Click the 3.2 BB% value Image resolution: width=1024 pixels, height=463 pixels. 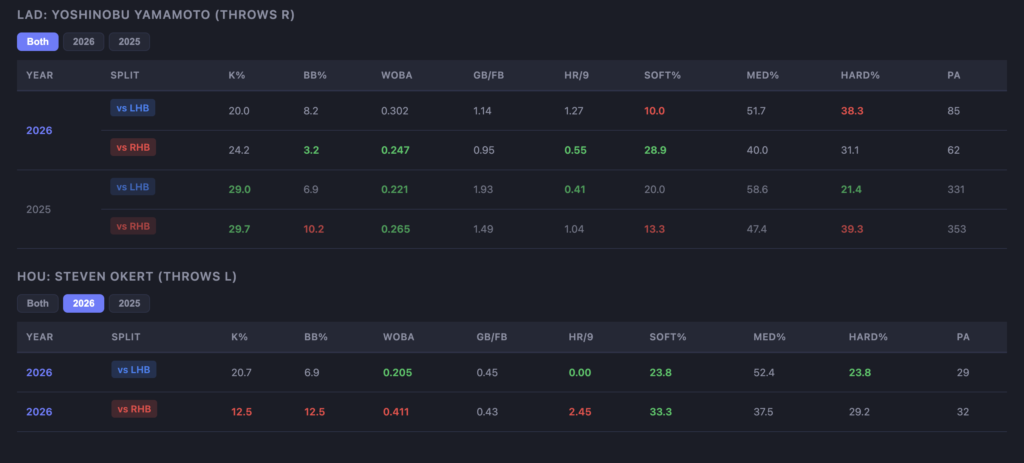point(311,150)
